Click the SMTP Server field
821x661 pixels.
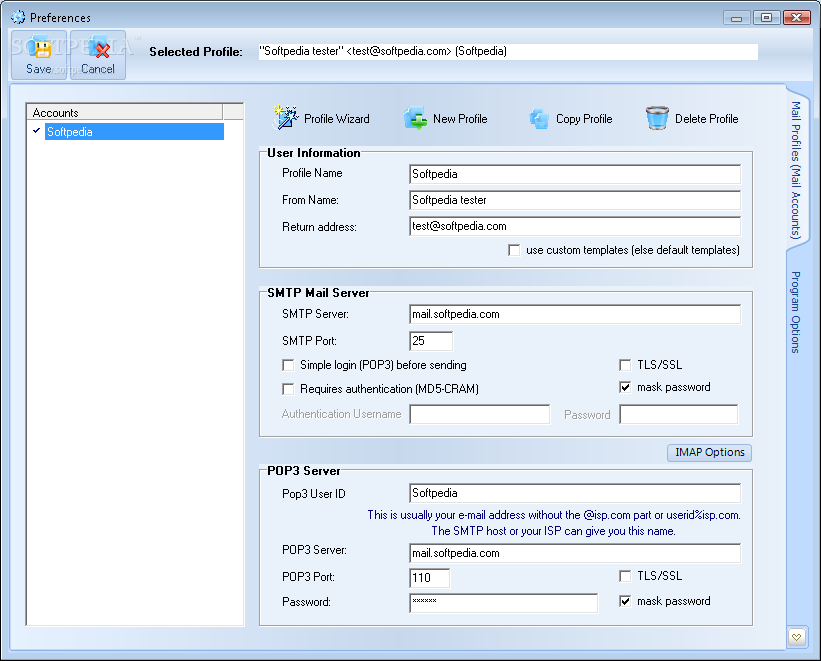pyautogui.click(x=575, y=314)
